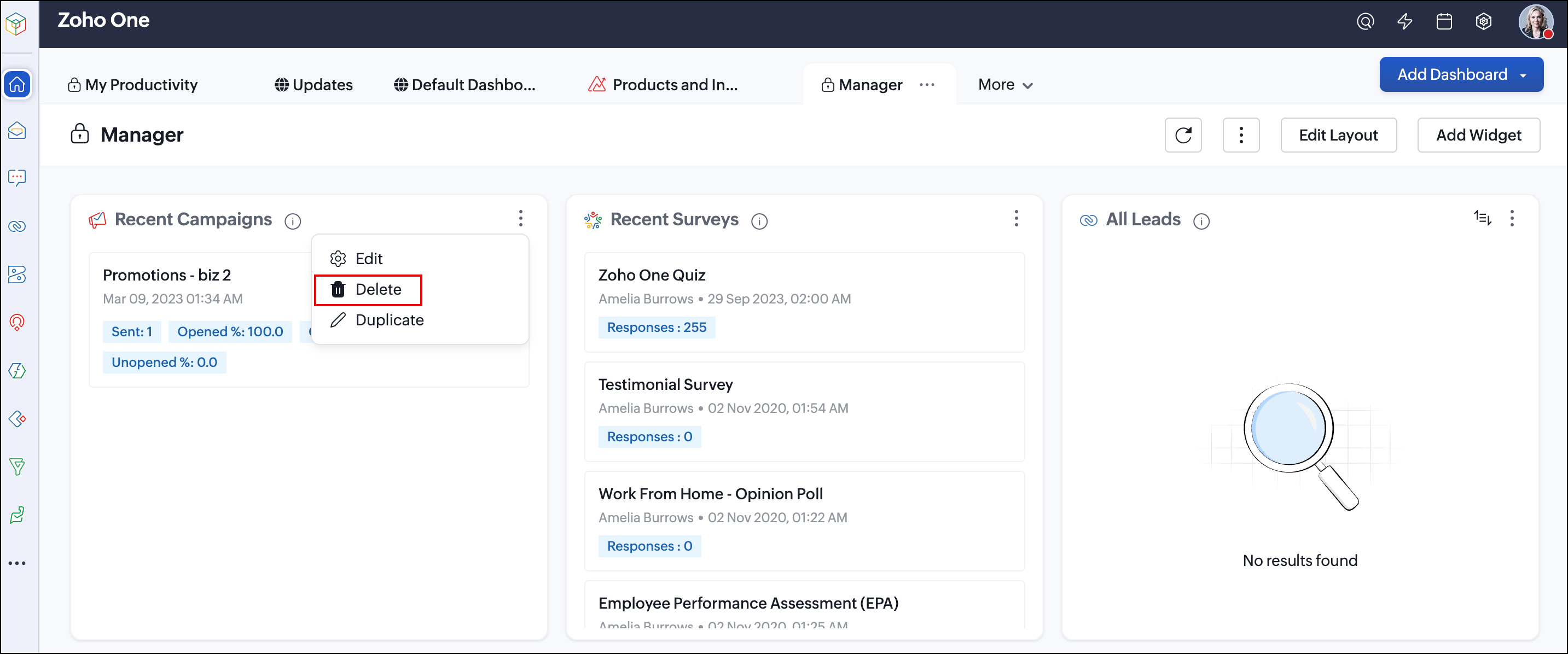Open the admin settings gear icon in header
This screenshot has width=1568, height=654.
(x=1483, y=22)
